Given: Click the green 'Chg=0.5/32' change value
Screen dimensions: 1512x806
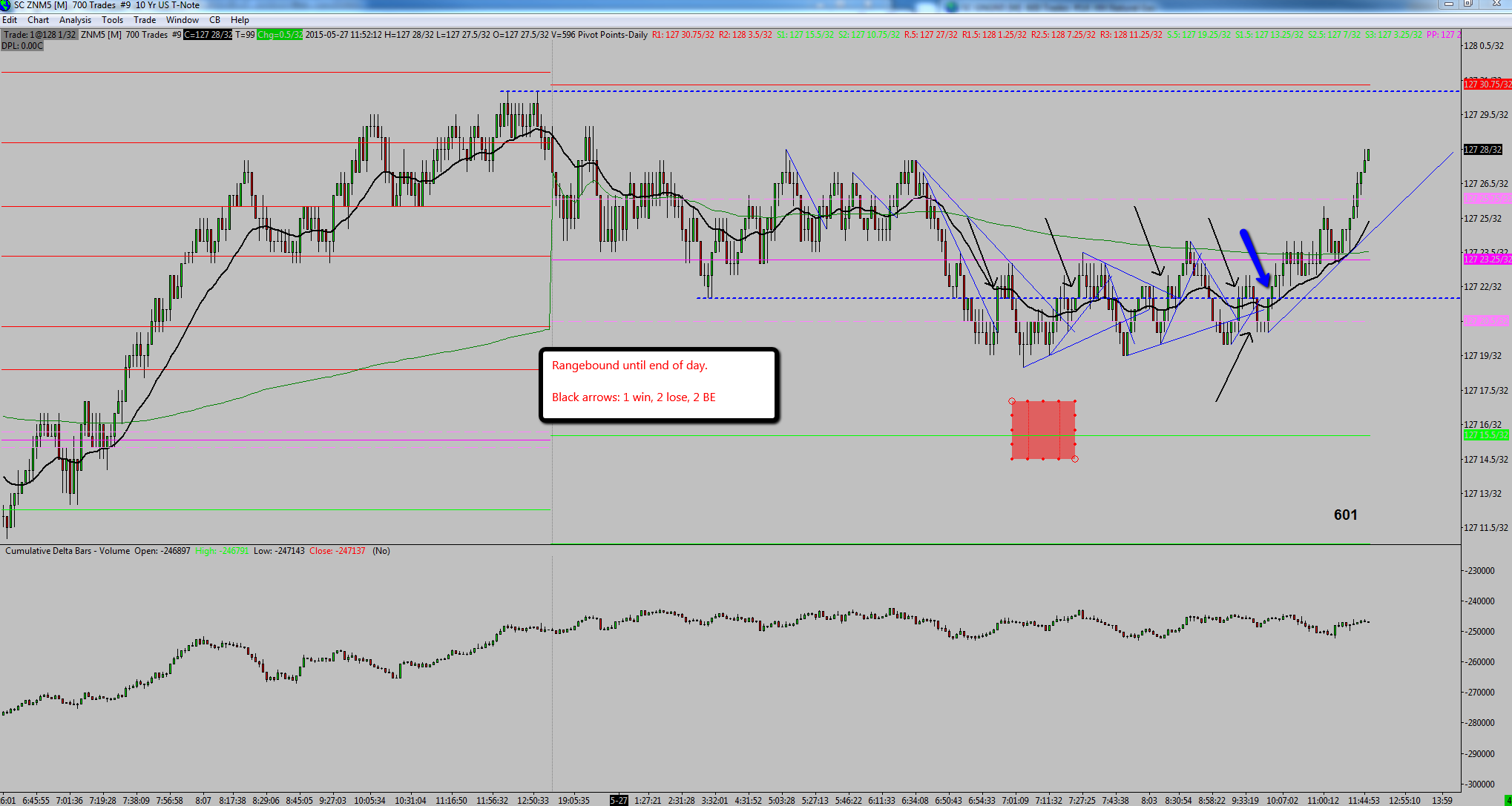Looking at the screenshot, I should coord(280,35).
